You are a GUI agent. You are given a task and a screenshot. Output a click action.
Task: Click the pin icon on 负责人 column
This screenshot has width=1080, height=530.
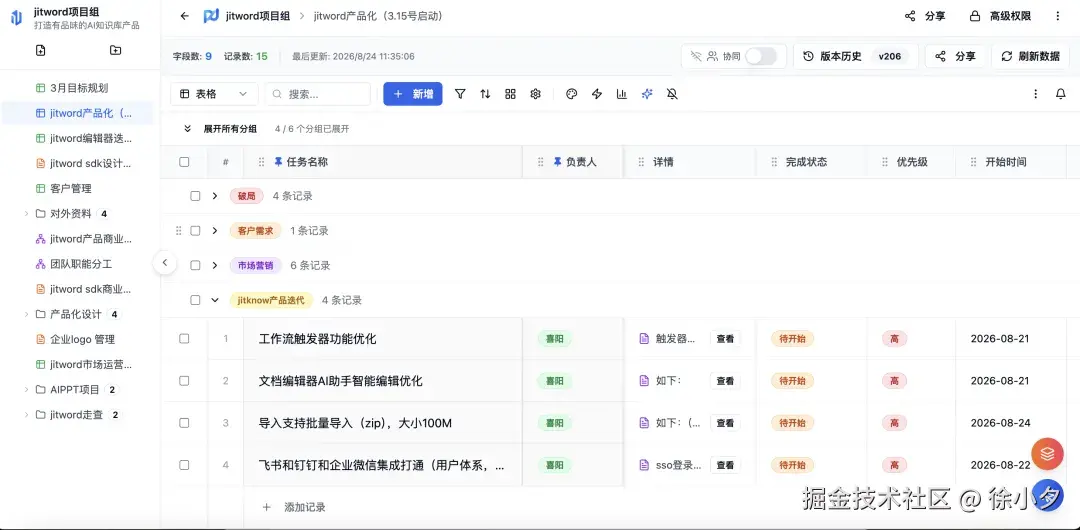[x=558, y=162]
